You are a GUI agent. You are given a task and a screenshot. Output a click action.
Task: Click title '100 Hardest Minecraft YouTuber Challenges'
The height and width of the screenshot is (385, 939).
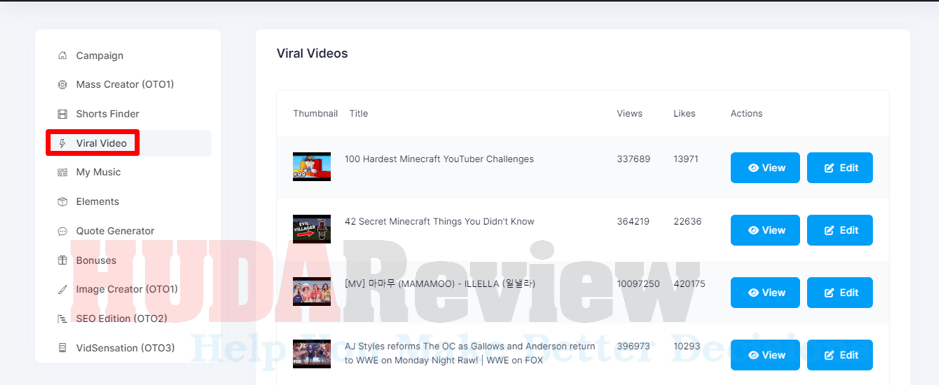pyautogui.click(x=439, y=159)
